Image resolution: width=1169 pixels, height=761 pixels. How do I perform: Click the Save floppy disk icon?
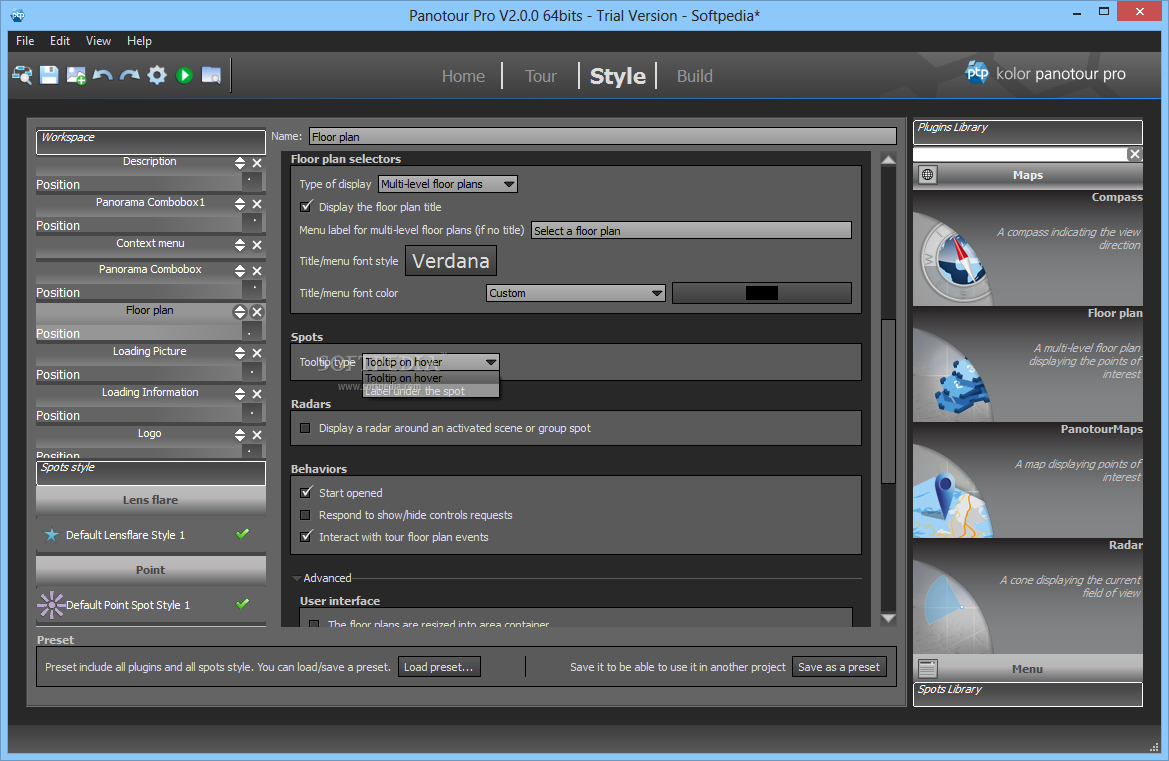click(49, 75)
